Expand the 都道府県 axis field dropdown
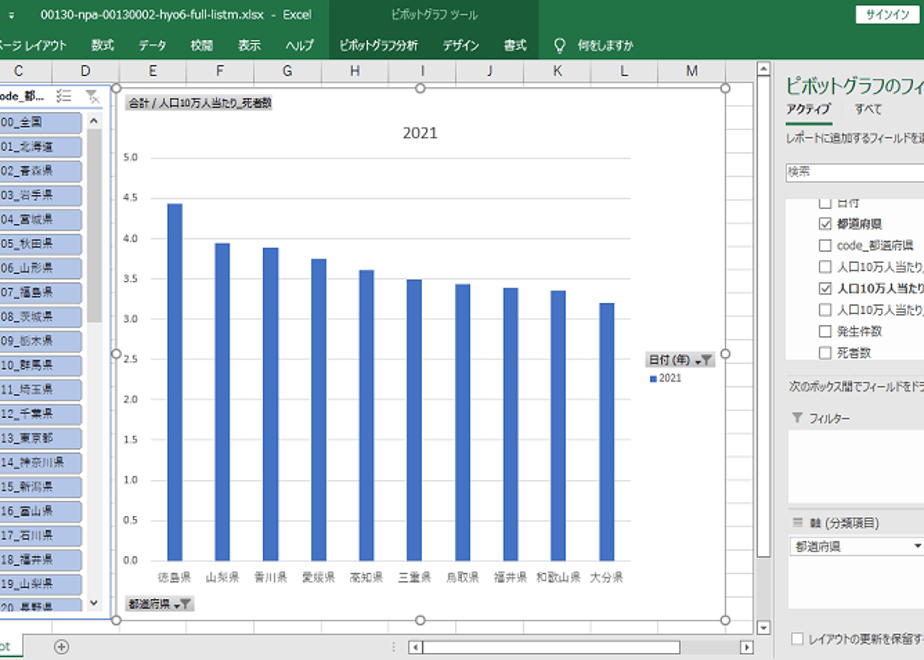 [x=917, y=546]
